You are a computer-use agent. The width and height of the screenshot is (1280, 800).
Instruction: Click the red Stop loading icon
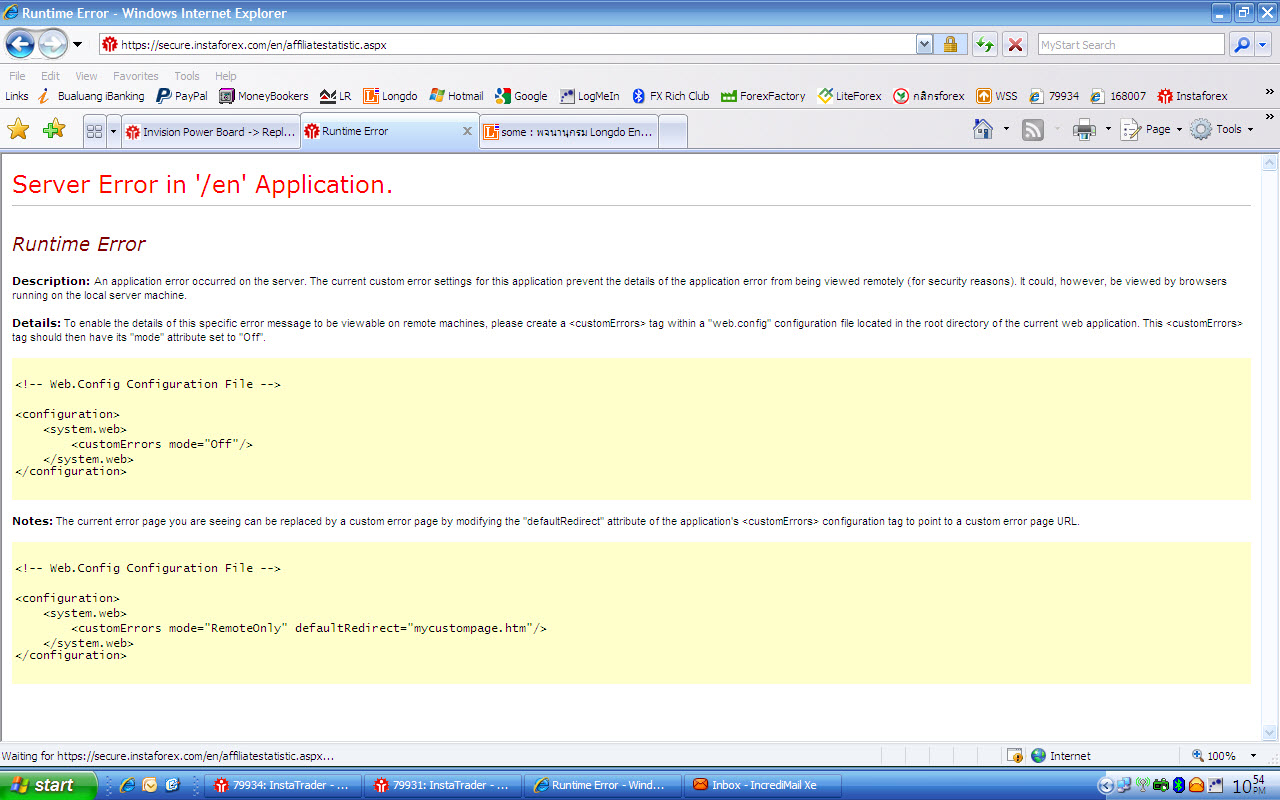click(x=1015, y=45)
